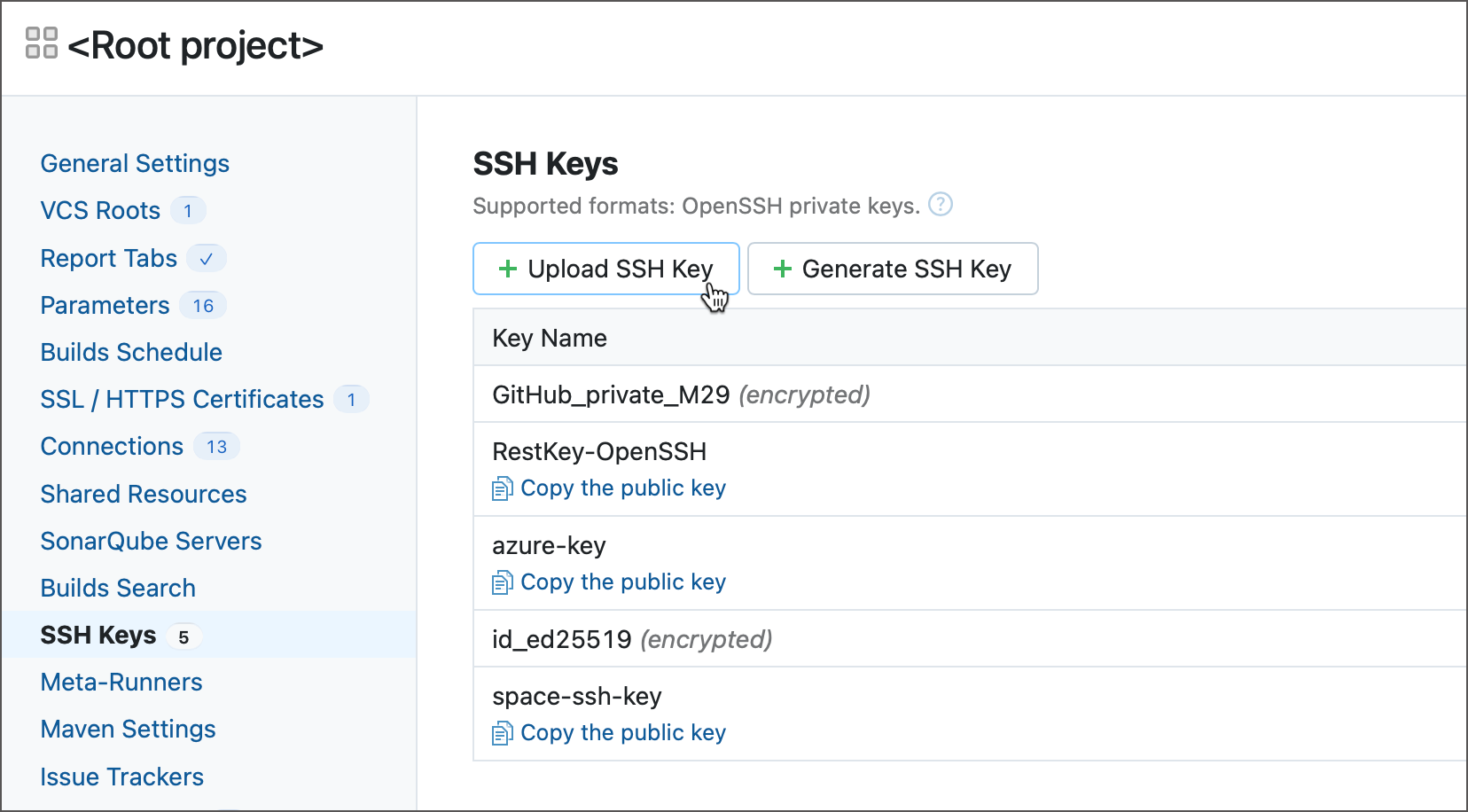
Task: Click the green plus on Upload SSH Key
Action: [507, 269]
